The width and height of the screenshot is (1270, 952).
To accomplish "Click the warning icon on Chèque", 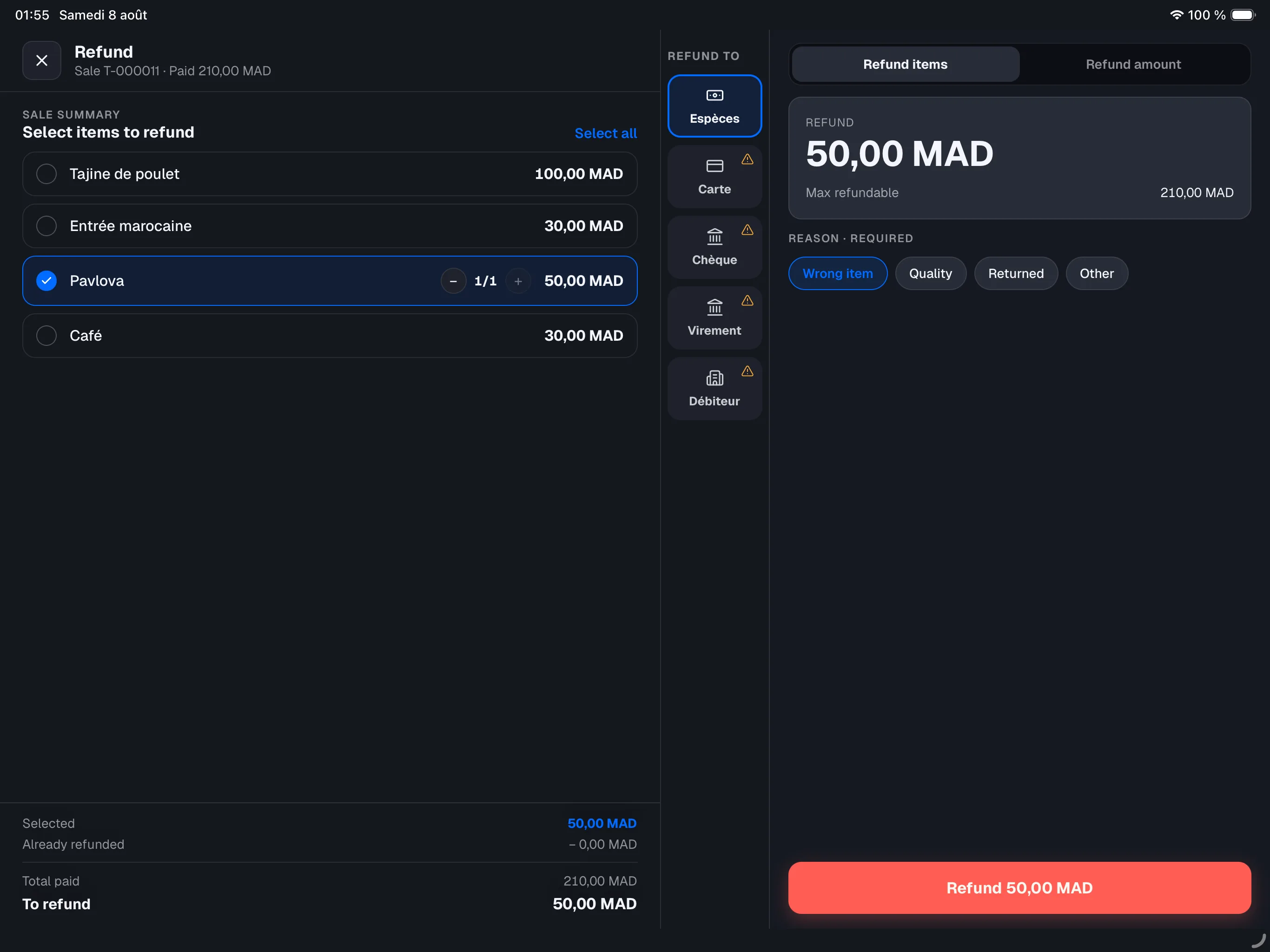I will pyautogui.click(x=747, y=230).
